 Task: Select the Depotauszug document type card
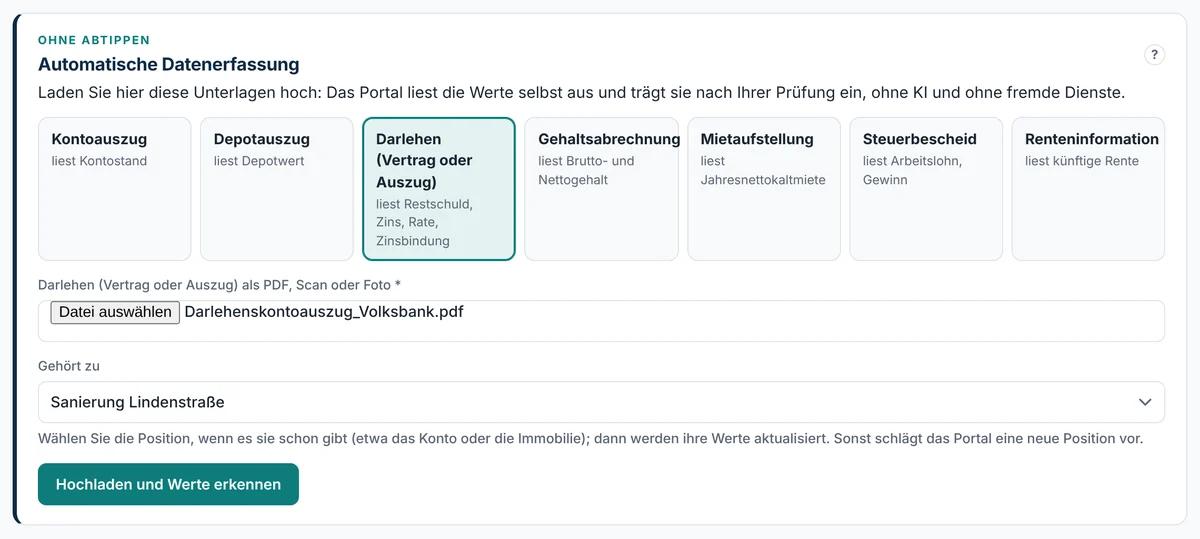pos(277,189)
